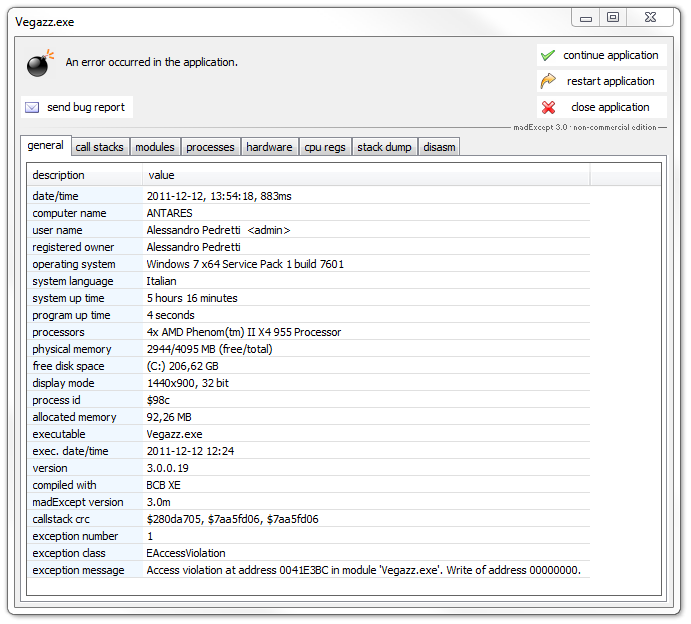This screenshot has height=624, width=691.
Task: Click the green checkmark continue icon
Action: 548,56
